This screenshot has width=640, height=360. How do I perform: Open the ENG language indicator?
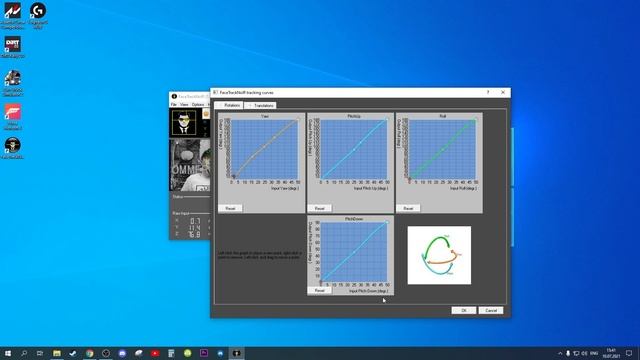click(x=594, y=353)
